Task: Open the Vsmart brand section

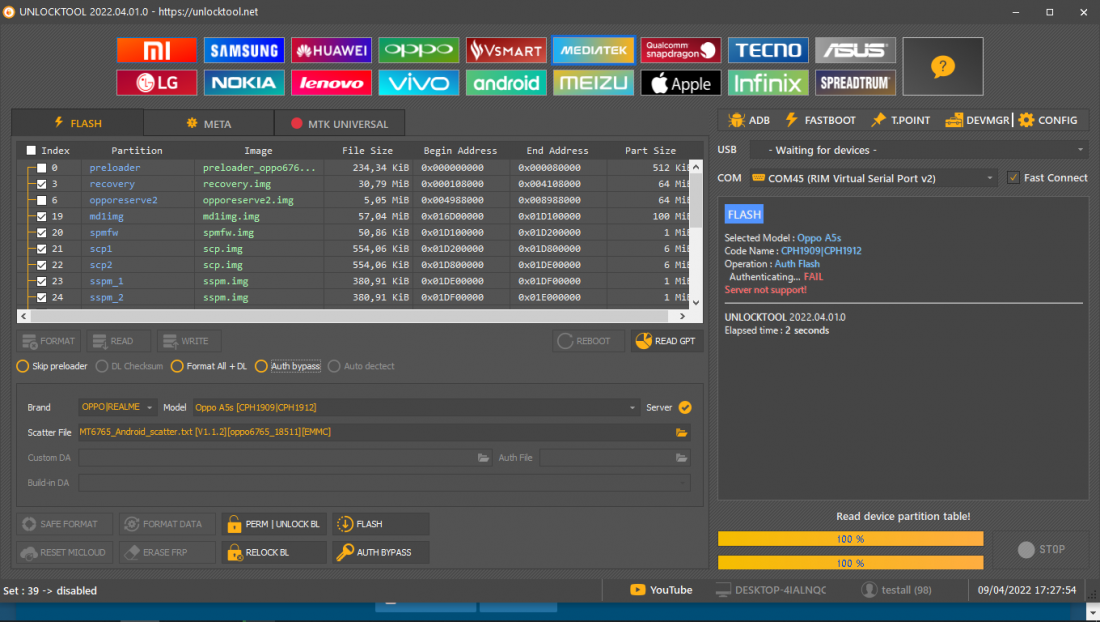Action: coord(506,50)
